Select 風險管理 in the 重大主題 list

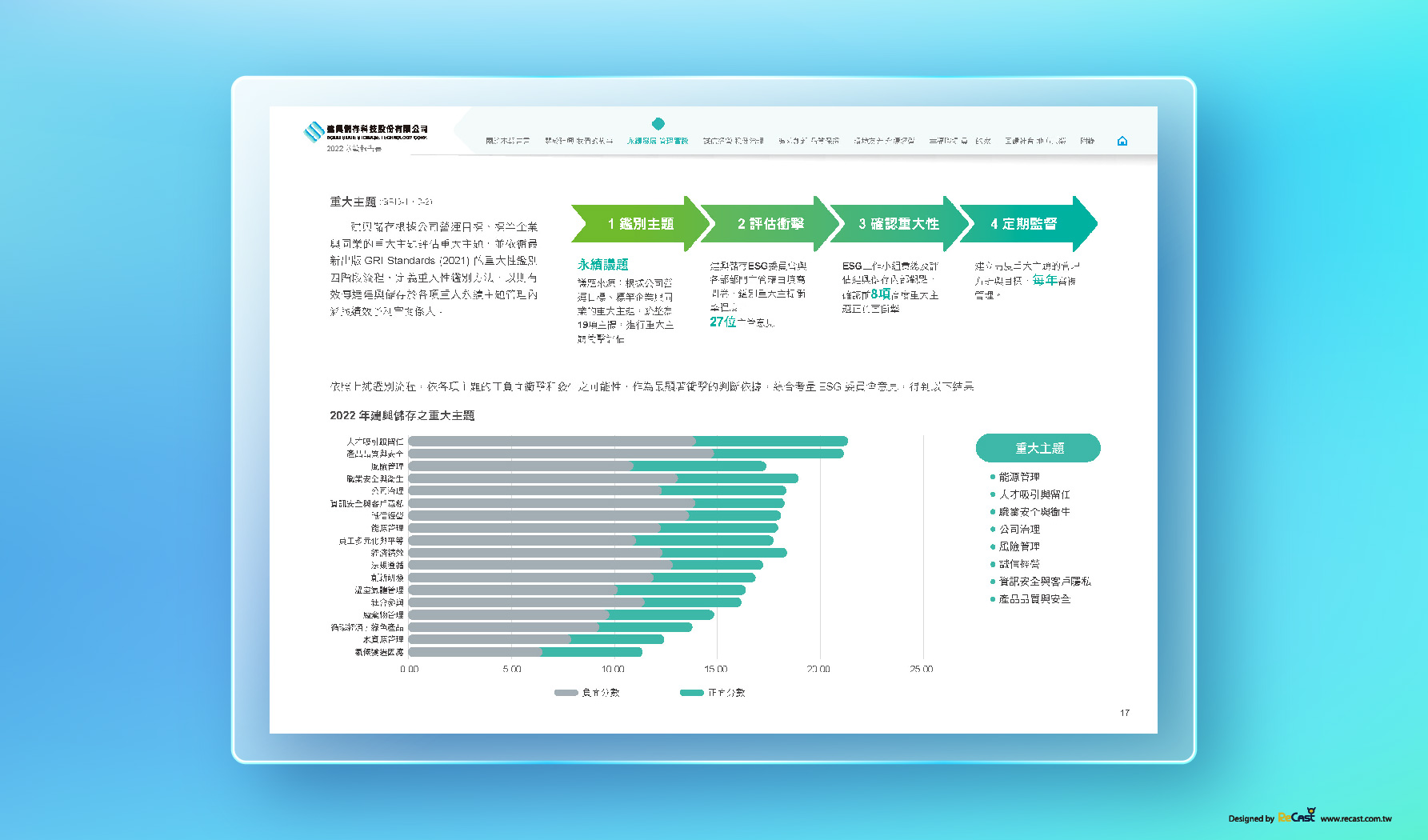click(x=1019, y=546)
